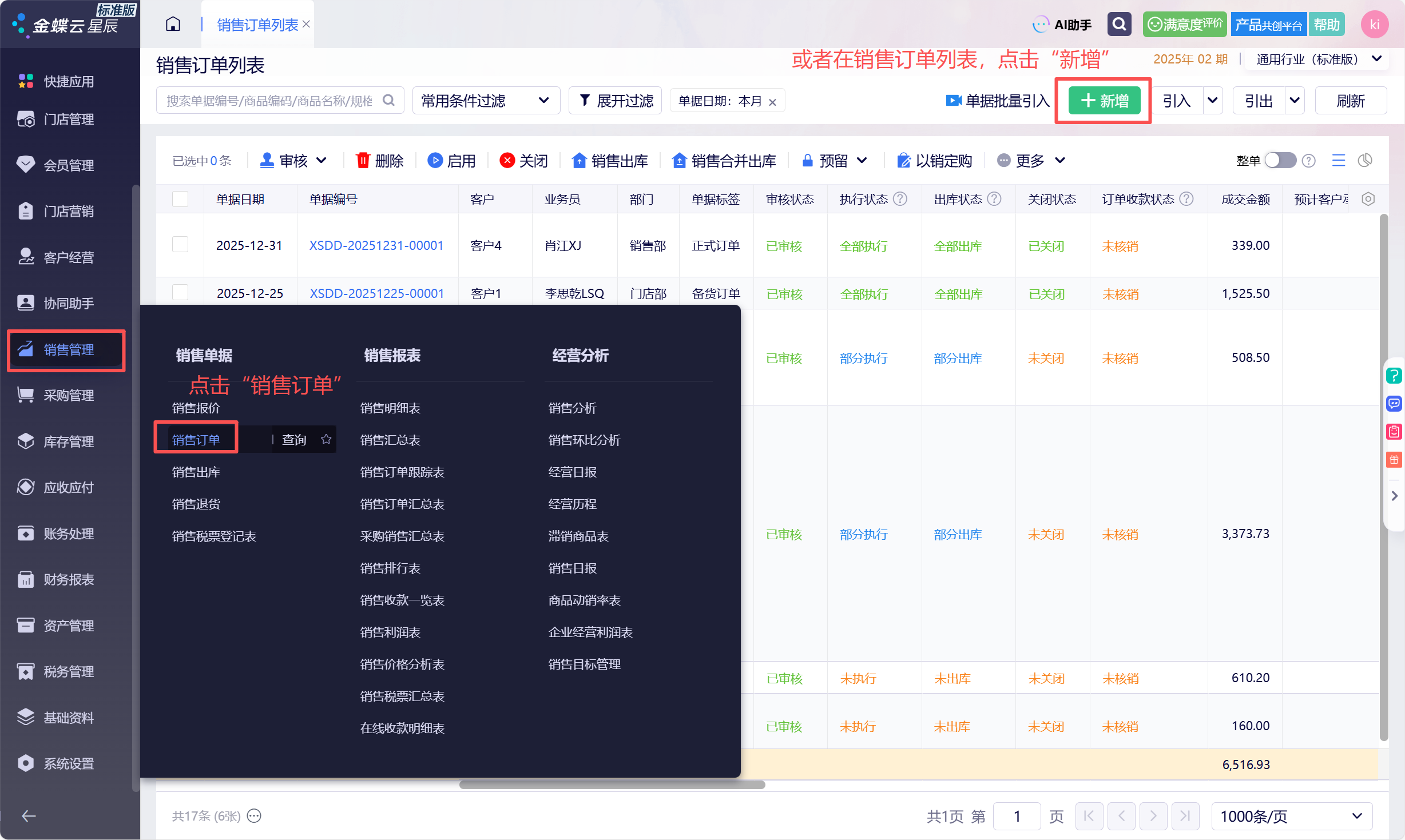The height and width of the screenshot is (840, 1405).
Task: Click the 以销定购 toolbar item
Action: pyautogui.click(x=935, y=161)
